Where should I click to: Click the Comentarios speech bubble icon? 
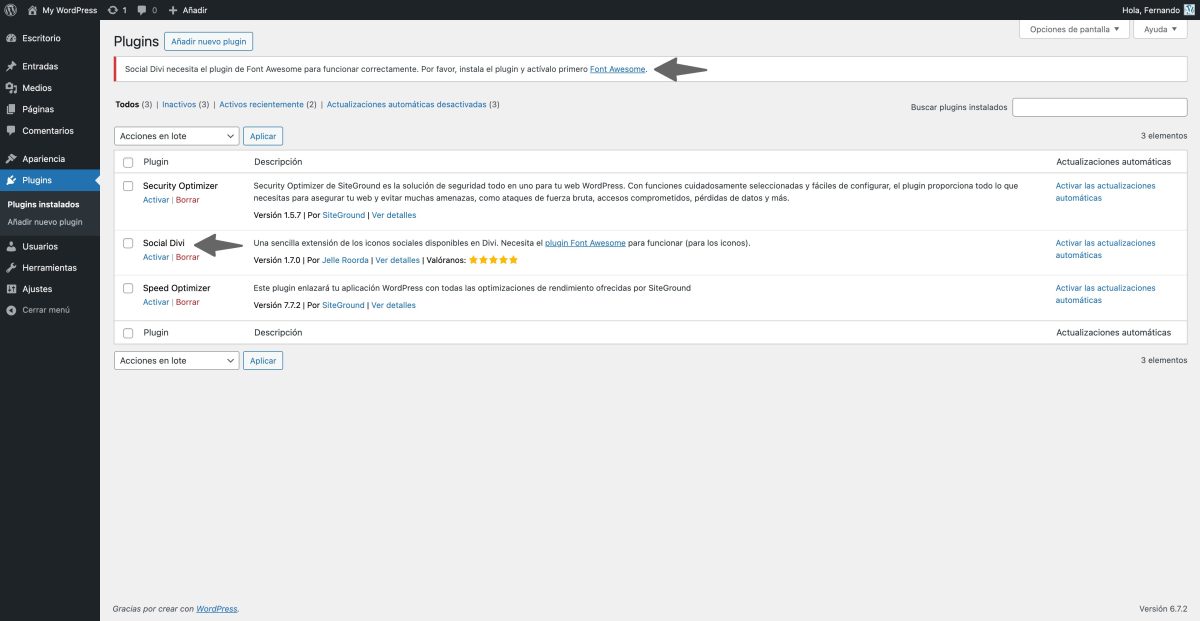tap(11, 130)
